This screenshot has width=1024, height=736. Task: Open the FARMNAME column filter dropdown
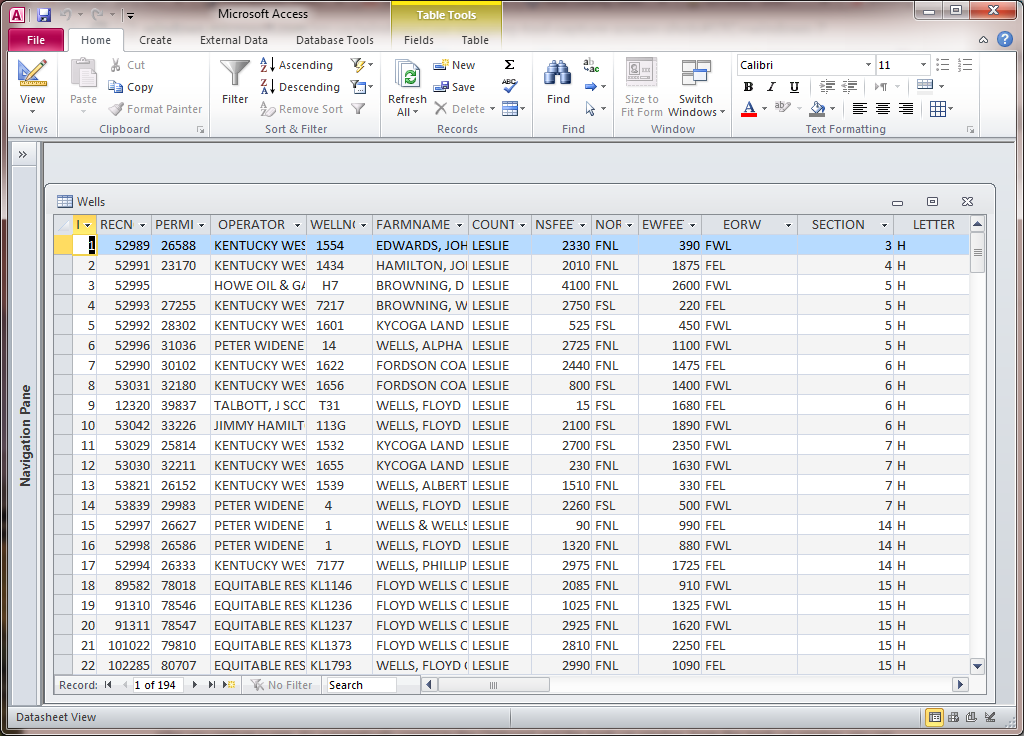coord(459,225)
